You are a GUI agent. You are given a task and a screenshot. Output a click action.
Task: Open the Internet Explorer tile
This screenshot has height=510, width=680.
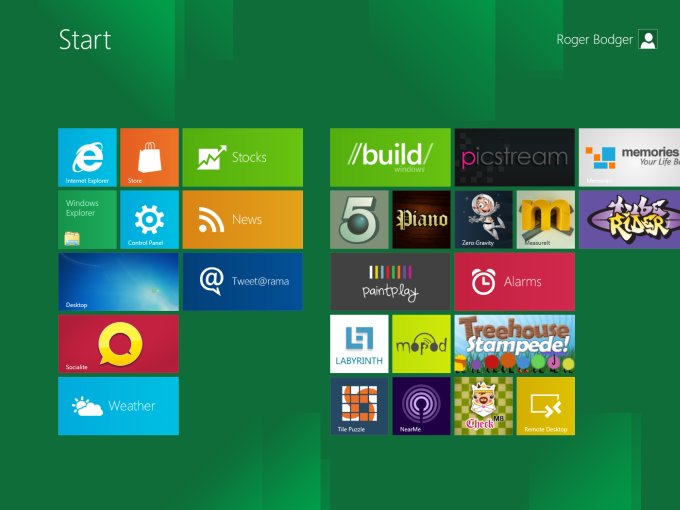point(87,157)
